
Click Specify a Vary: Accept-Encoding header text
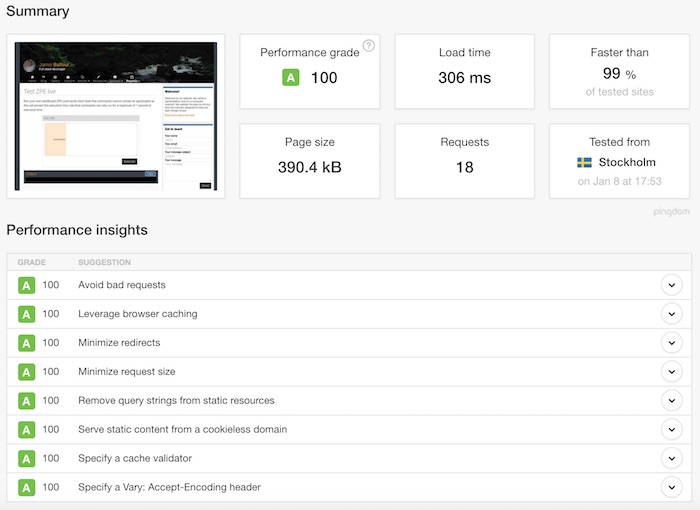(169, 487)
